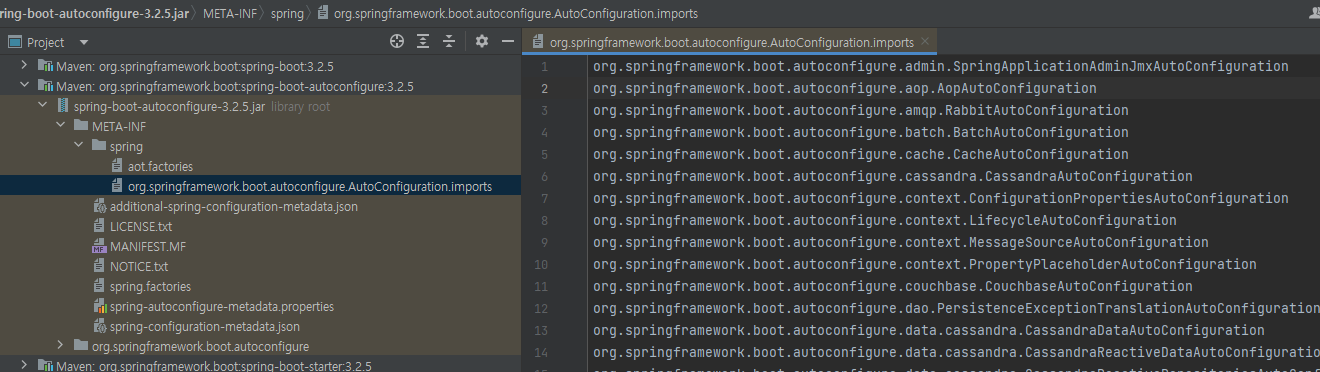The height and width of the screenshot is (372, 1320).
Task: Click the data.cassandra.CassandraDataAutoConfiguration line
Action: 928,330
